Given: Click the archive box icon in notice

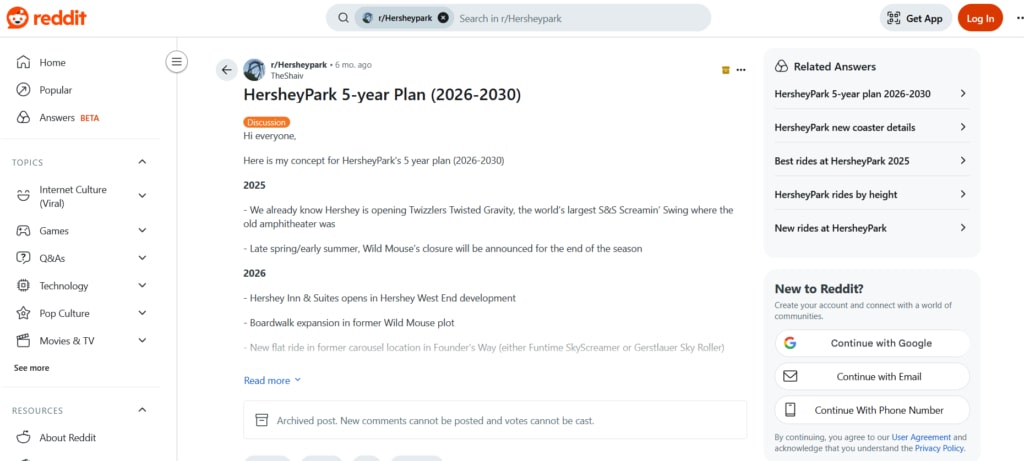Looking at the screenshot, I should pyautogui.click(x=261, y=420).
